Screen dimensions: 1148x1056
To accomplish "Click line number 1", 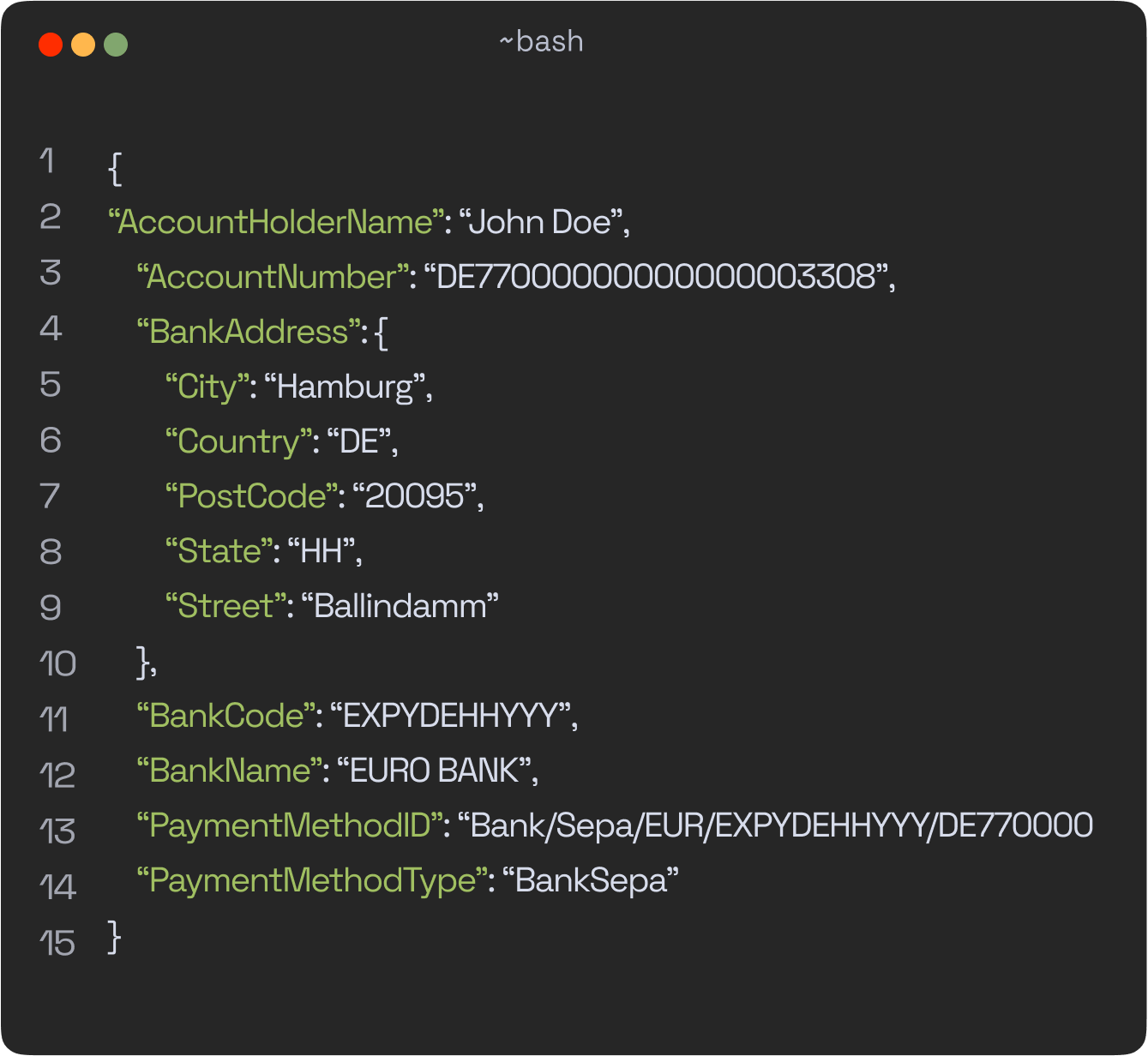I will point(49,161).
